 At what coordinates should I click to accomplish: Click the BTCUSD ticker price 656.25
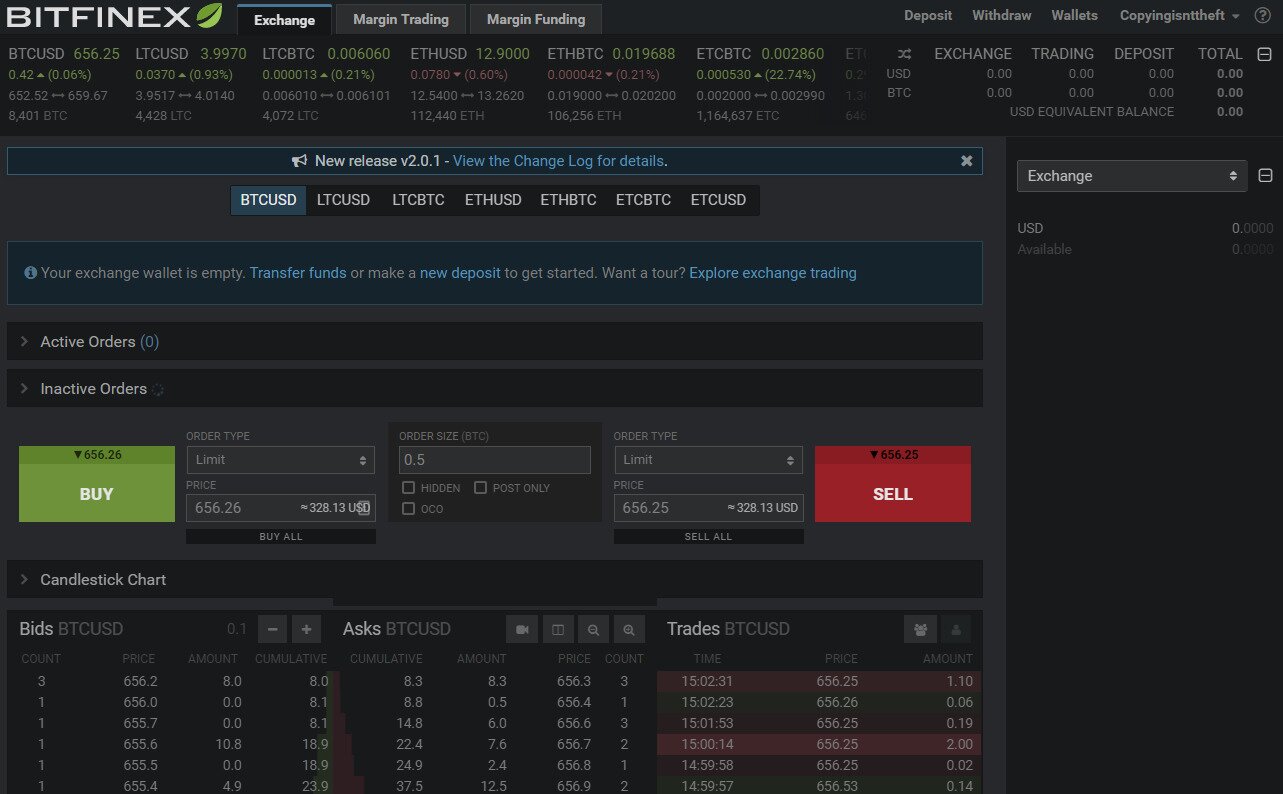coord(96,54)
